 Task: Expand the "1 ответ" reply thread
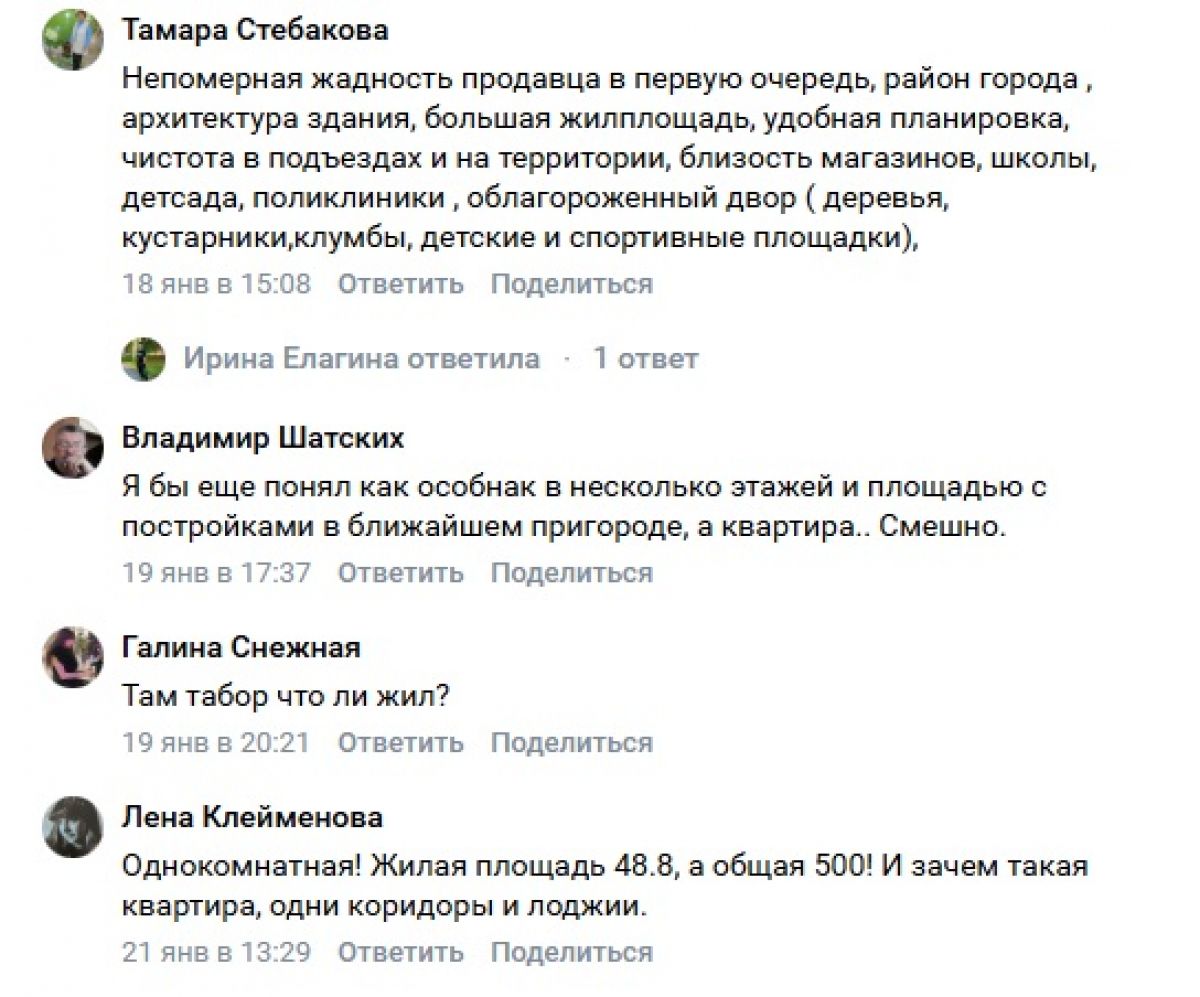click(645, 359)
